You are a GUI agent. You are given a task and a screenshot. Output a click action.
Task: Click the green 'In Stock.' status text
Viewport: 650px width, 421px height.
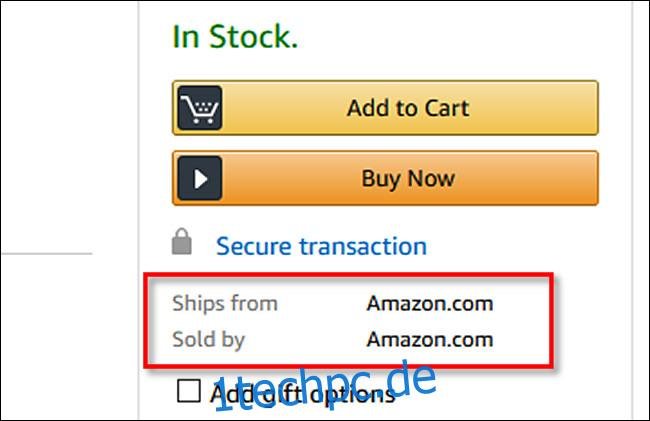pyautogui.click(x=235, y=36)
